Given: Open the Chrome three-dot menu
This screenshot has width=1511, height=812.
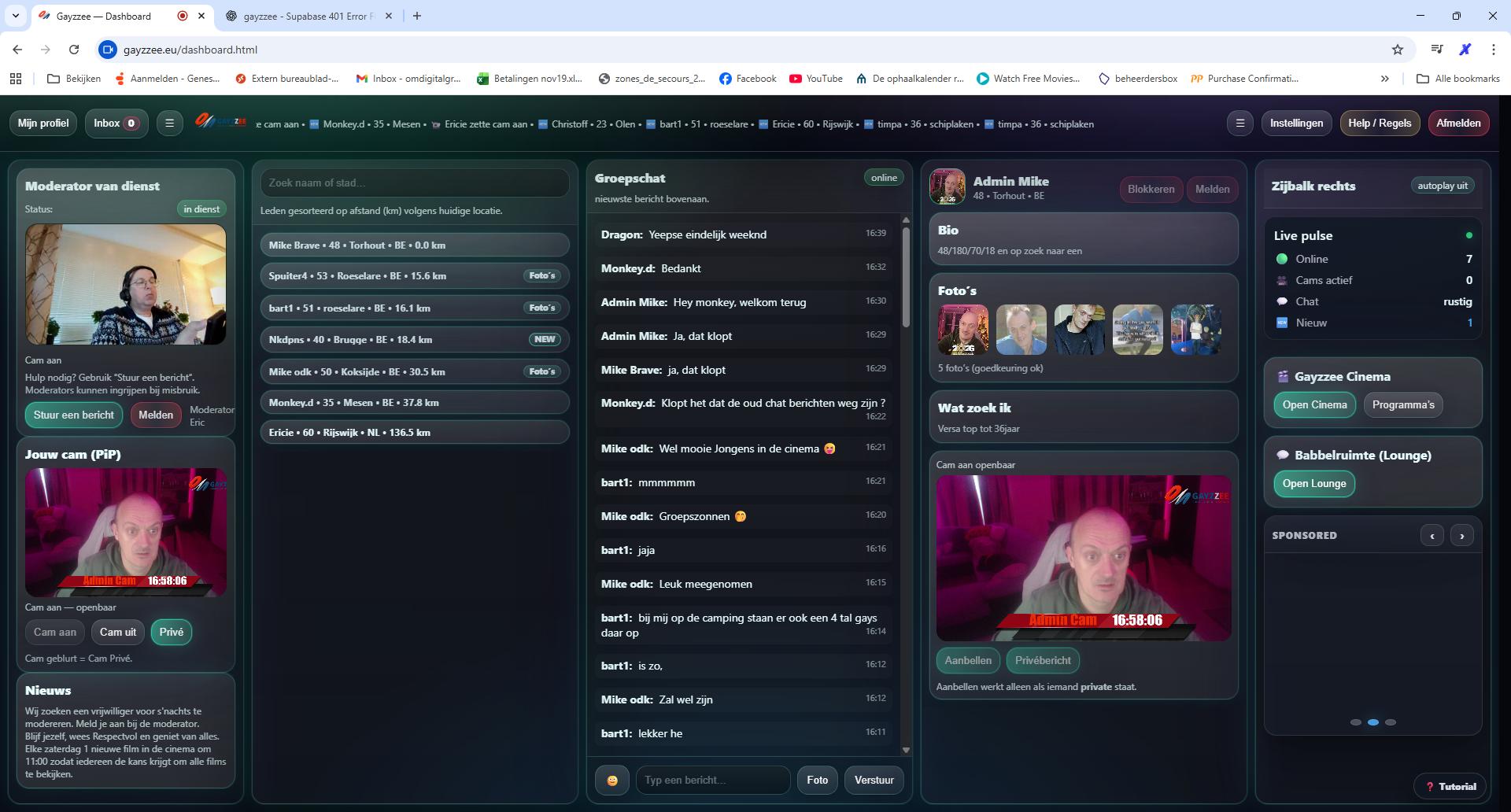Looking at the screenshot, I should tap(1494, 50).
